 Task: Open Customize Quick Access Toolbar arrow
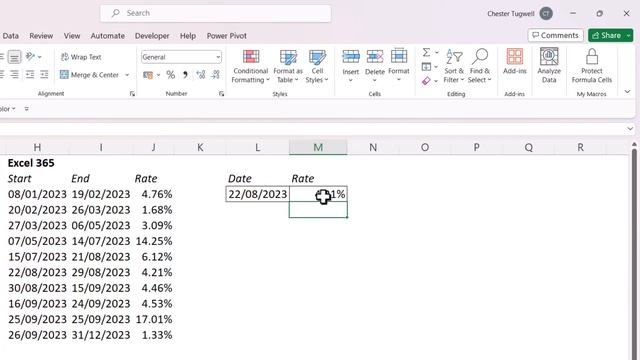pos(27,109)
